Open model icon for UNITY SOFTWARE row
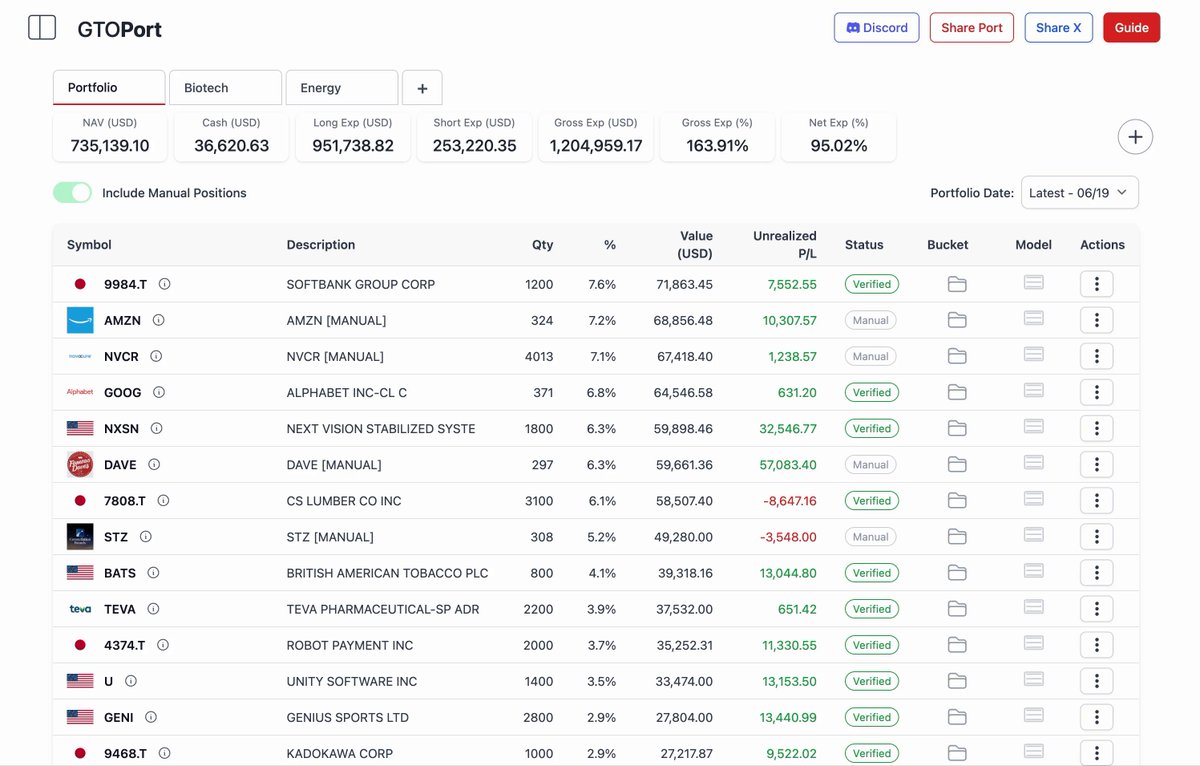 click(1034, 680)
